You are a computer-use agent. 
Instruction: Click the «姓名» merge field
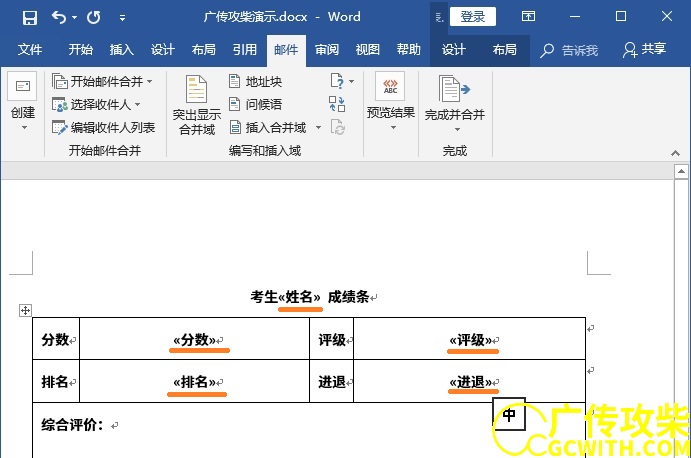click(x=300, y=297)
